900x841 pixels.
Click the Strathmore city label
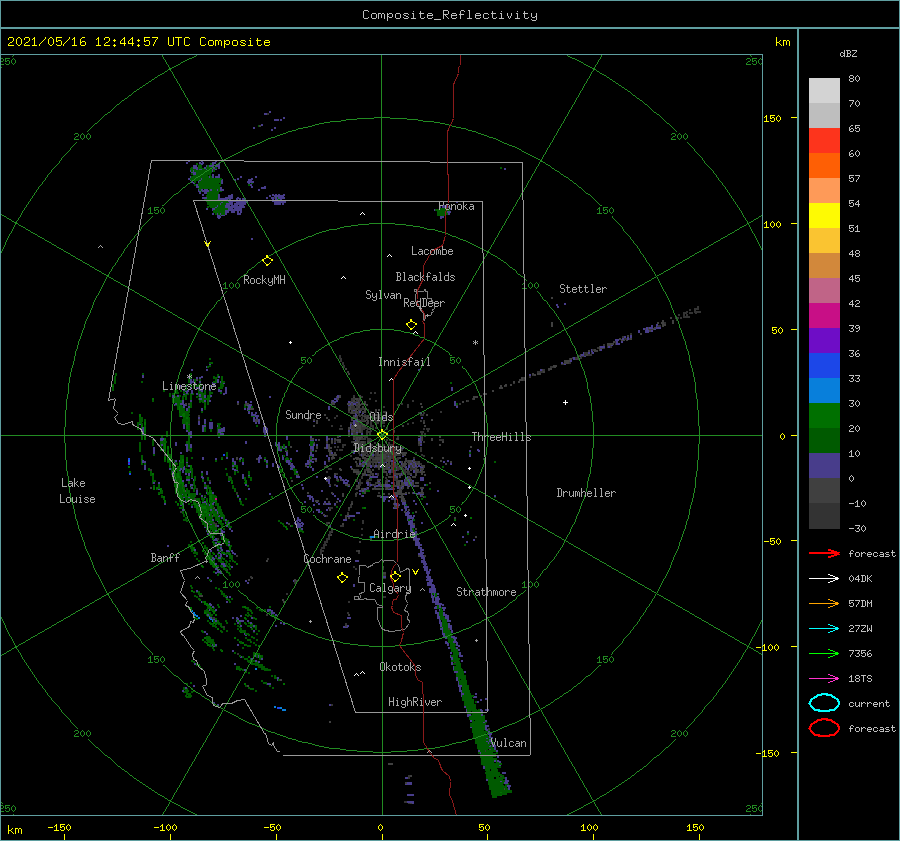(486, 592)
